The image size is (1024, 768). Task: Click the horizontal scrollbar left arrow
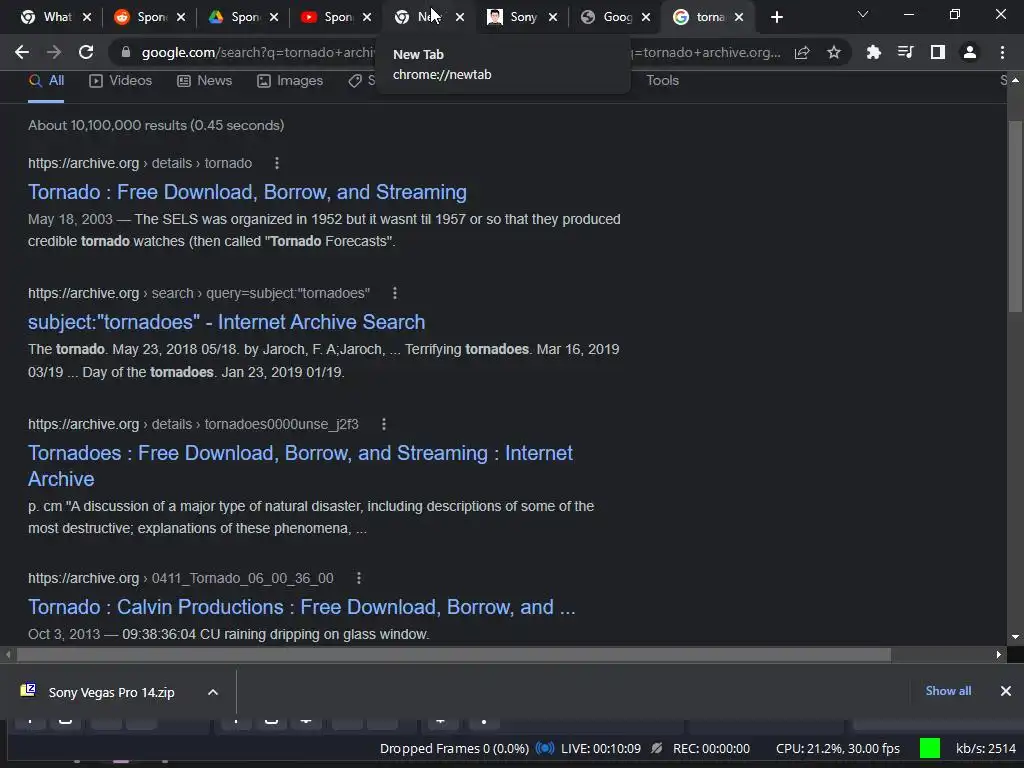8,654
